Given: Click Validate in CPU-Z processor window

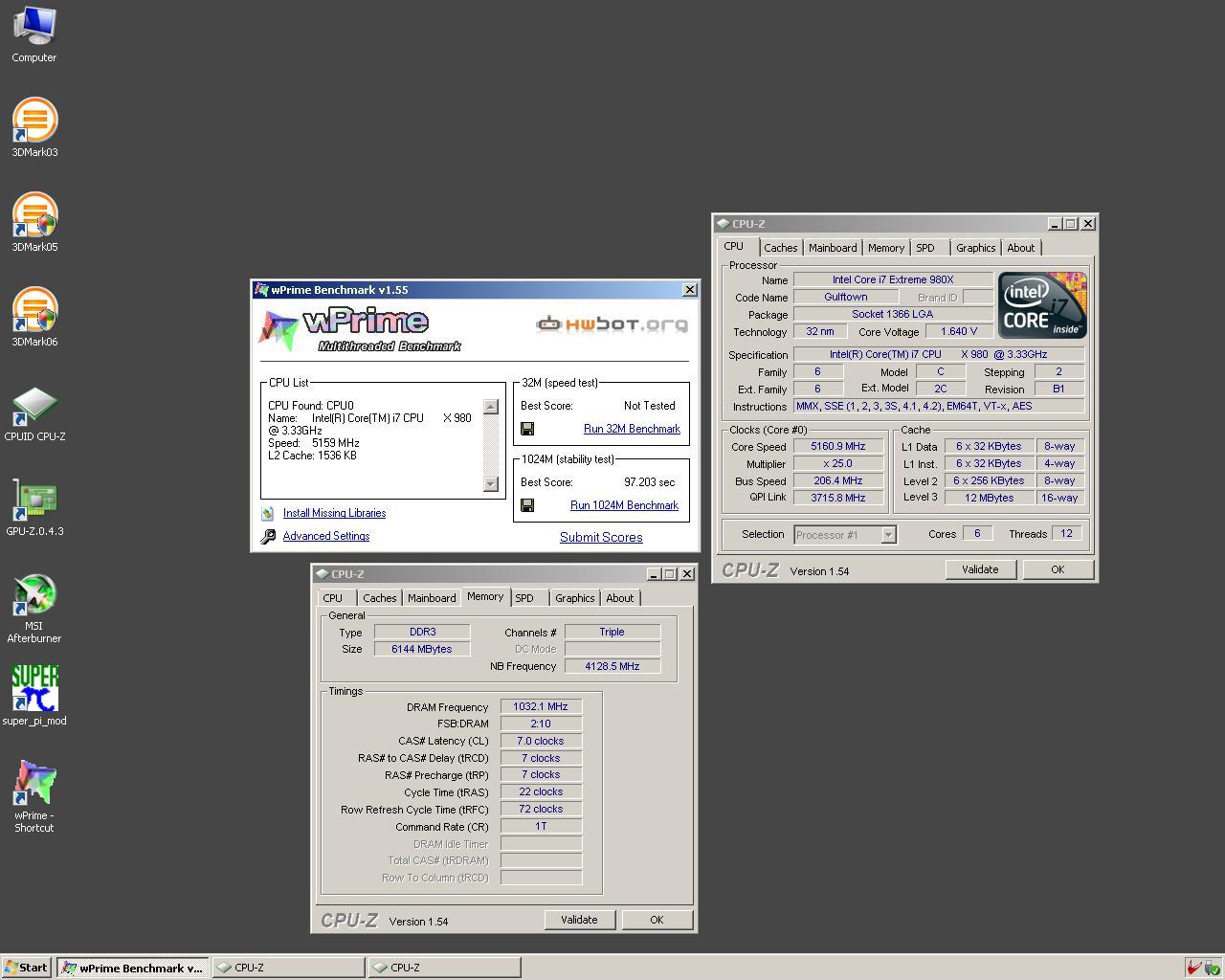Looking at the screenshot, I should [980, 569].
